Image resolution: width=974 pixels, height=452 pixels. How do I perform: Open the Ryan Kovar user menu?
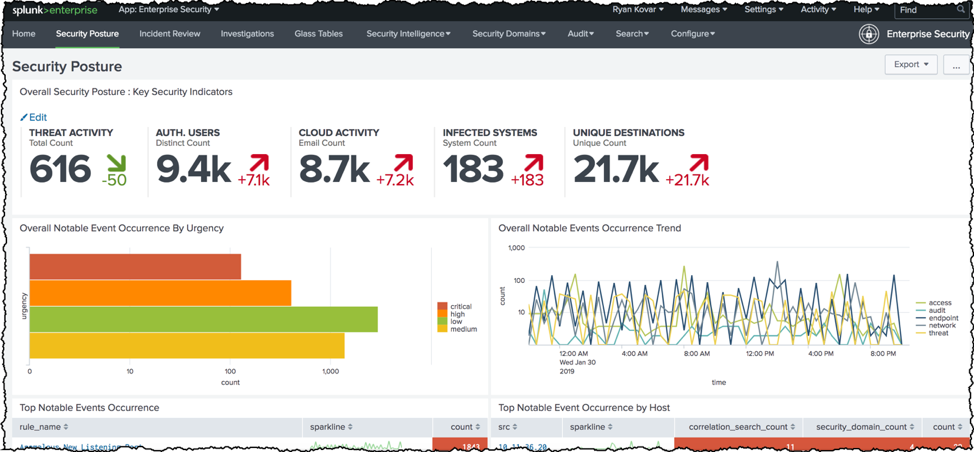tap(638, 10)
